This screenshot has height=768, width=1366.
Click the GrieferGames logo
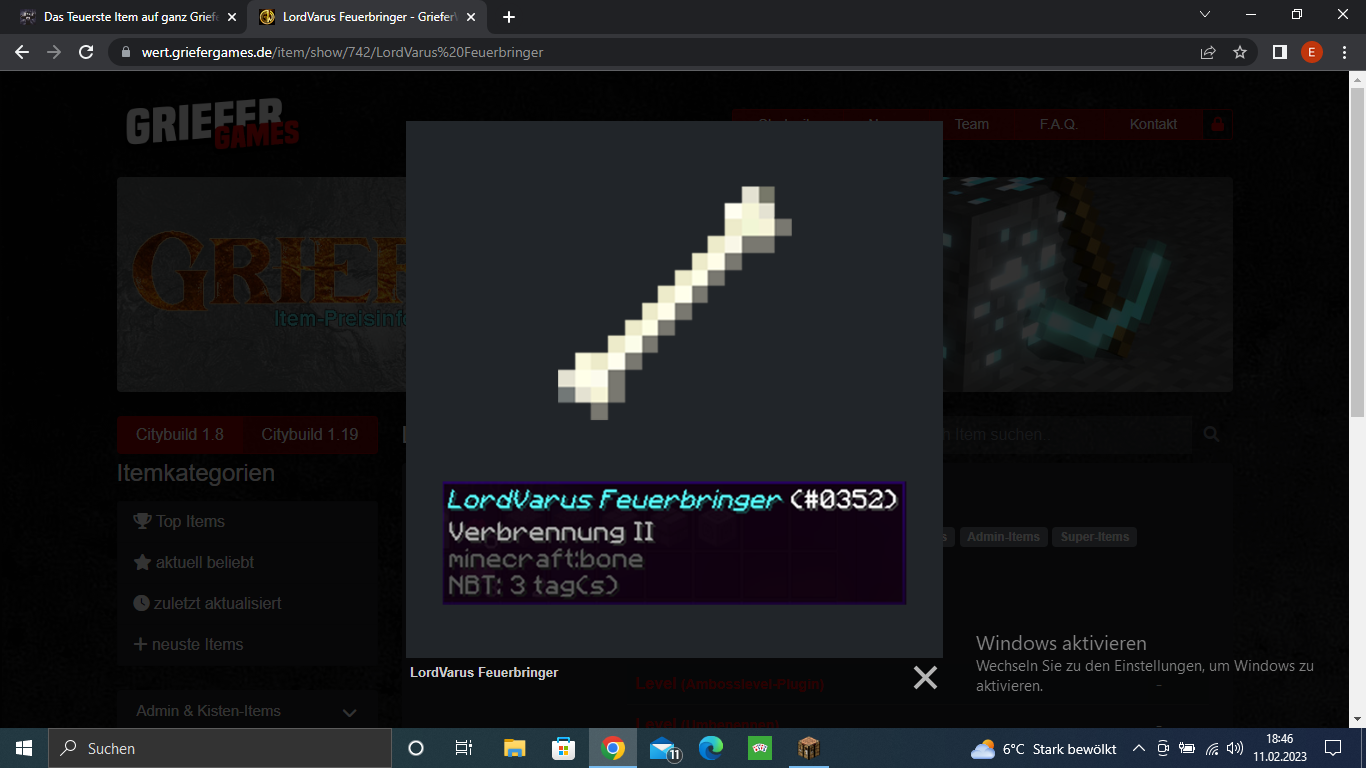tap(213, 124)
